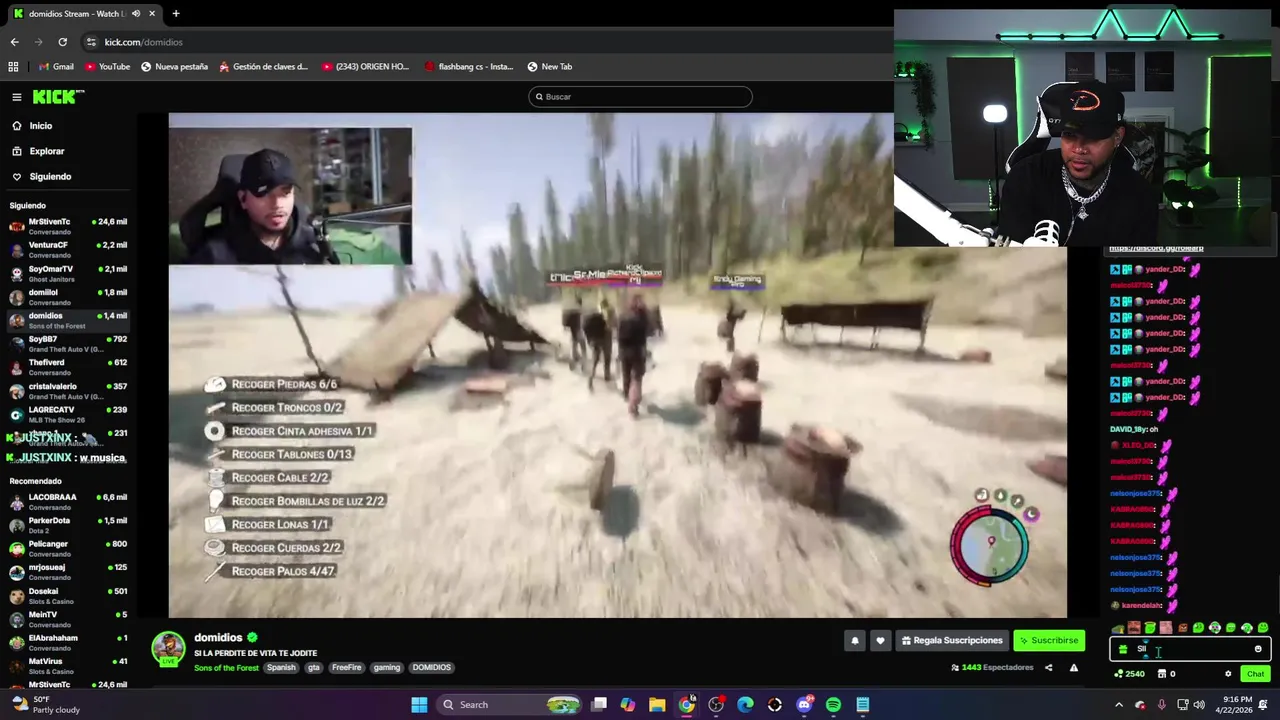The height and width of the screenshot is (720, 1280).
Task: Open File Explorer from taskbar
Action: (657, 705)
